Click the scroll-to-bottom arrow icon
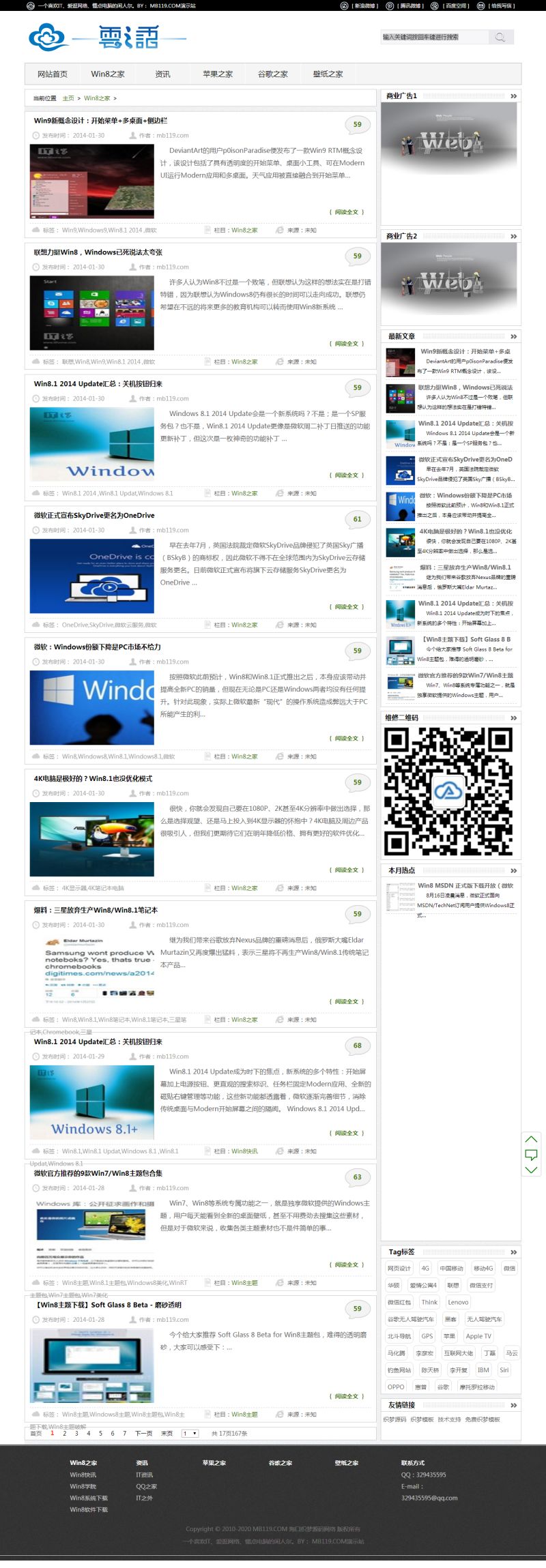 (x=531, y=1169)
